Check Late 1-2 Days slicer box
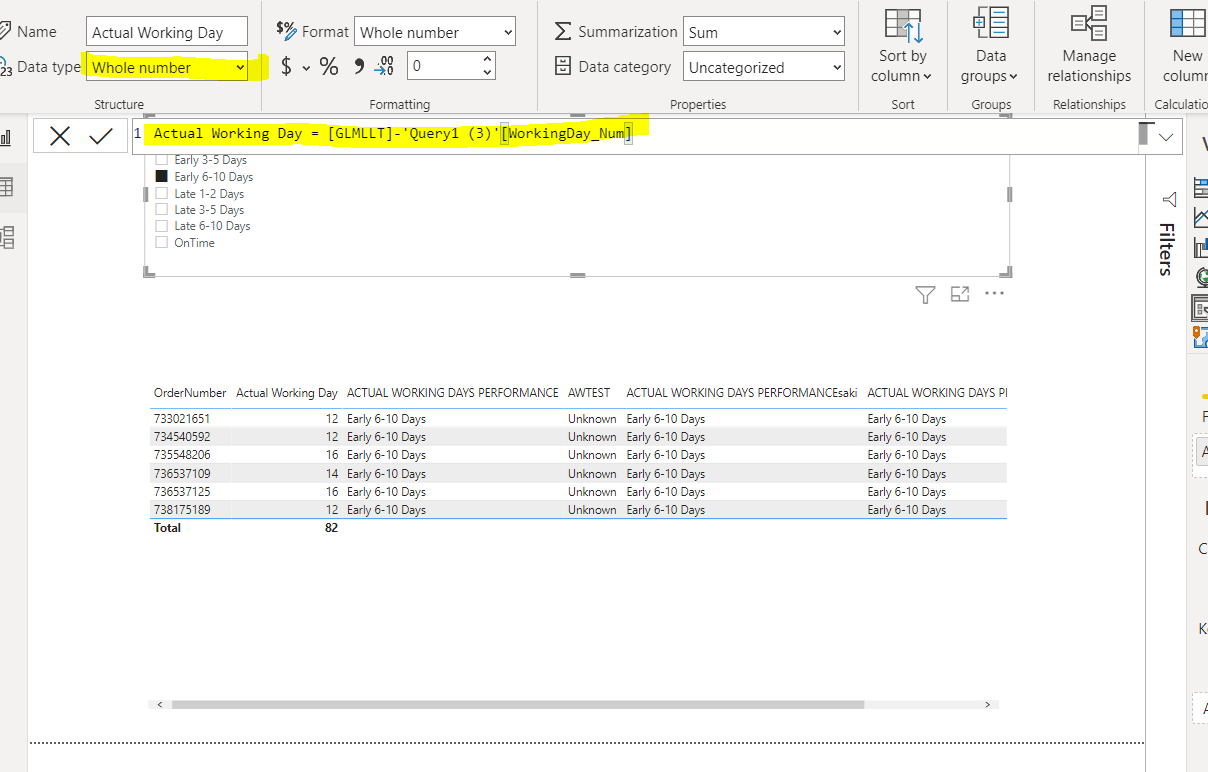Viewport: 1208px width, 772px height. pos(161,193)
